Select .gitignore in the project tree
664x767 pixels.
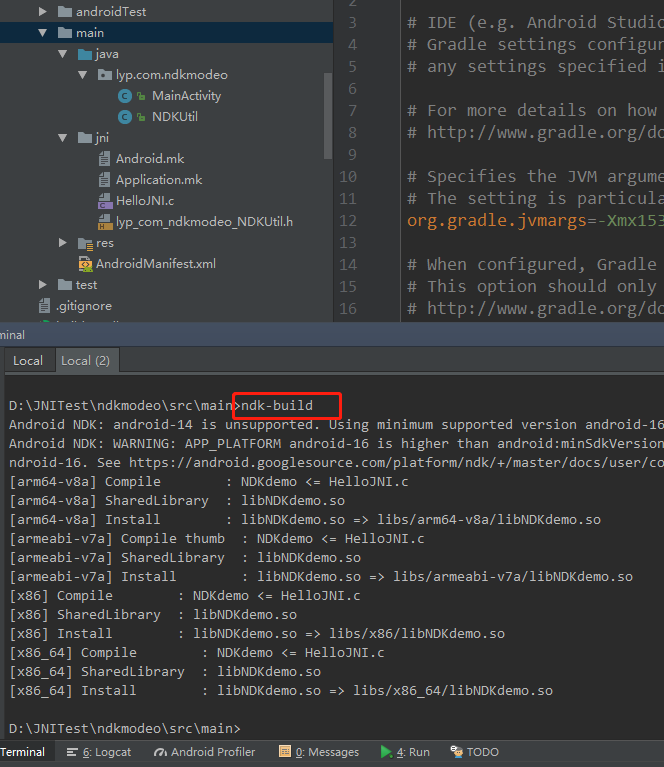(x=84, y=306)
